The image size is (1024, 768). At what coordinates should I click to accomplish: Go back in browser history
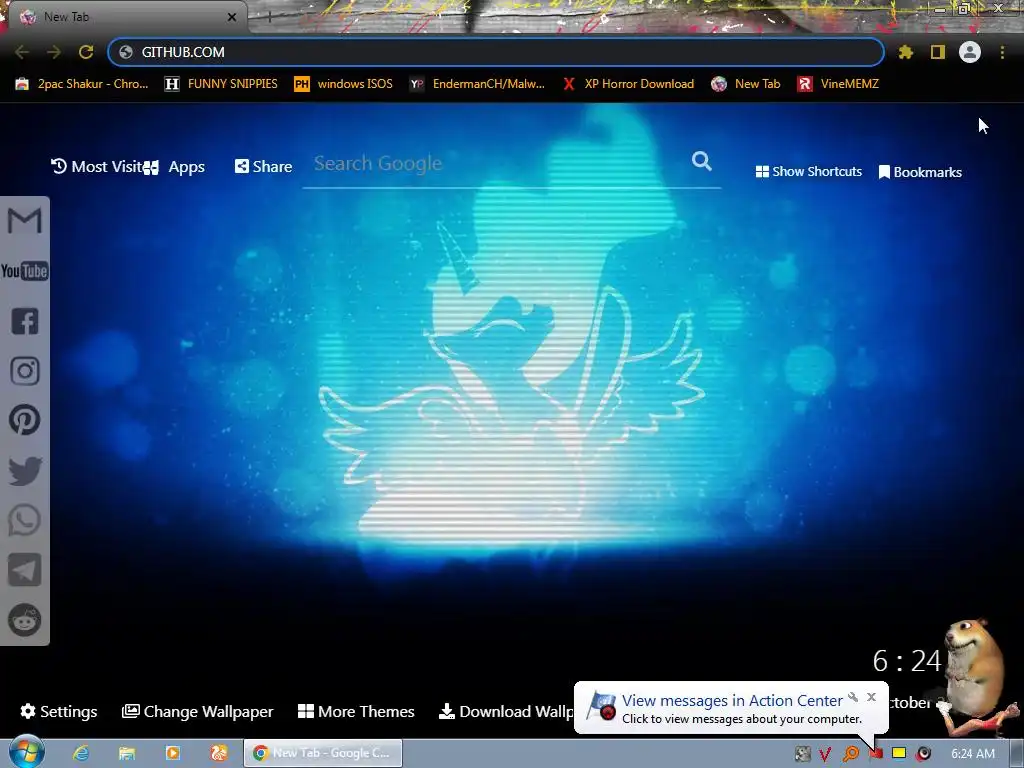click(22, 52)
